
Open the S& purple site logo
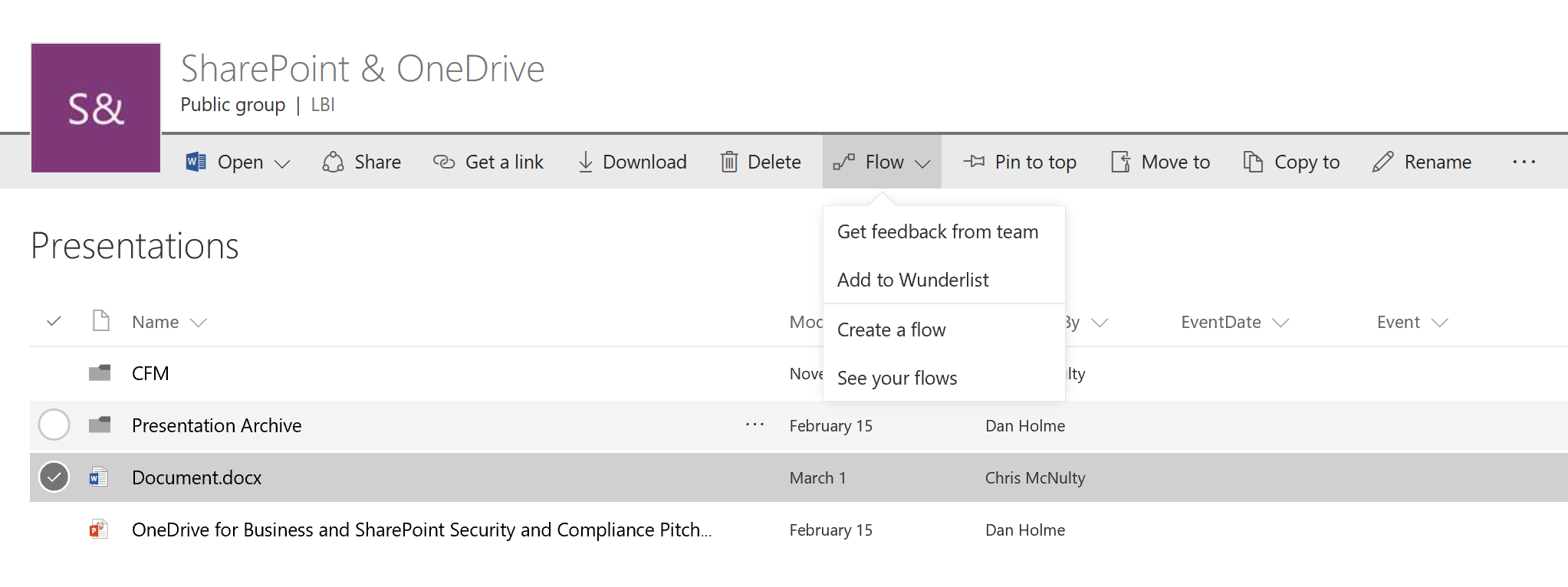[x=96, y=108]
